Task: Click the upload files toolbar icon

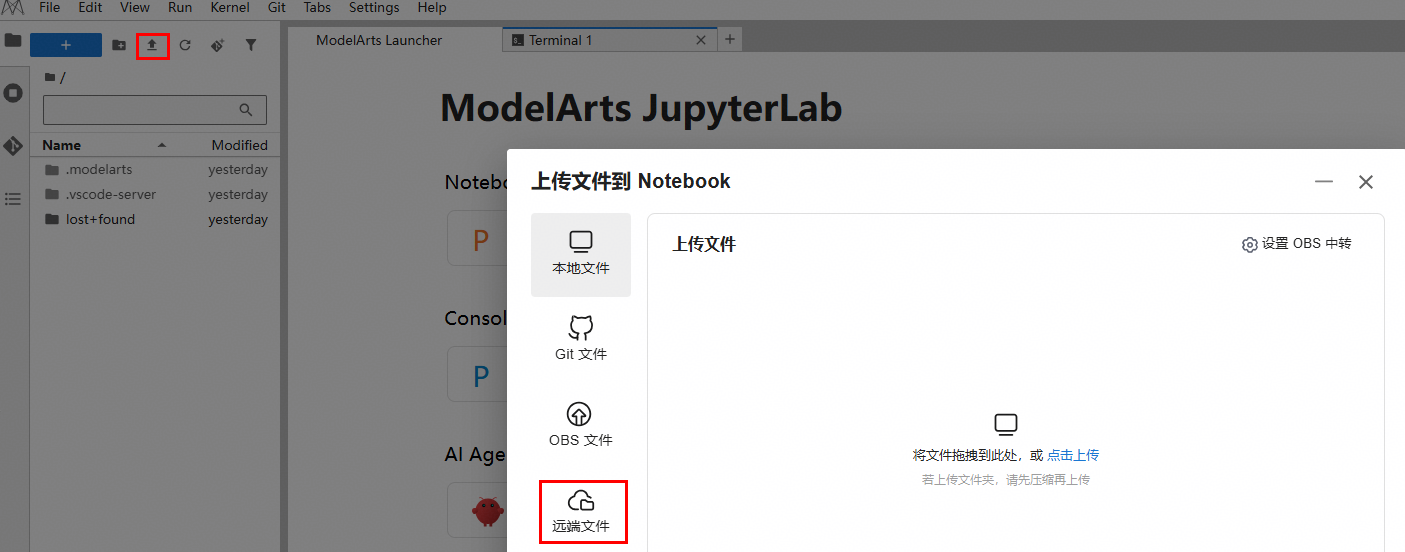Action: tap(152, 45)
